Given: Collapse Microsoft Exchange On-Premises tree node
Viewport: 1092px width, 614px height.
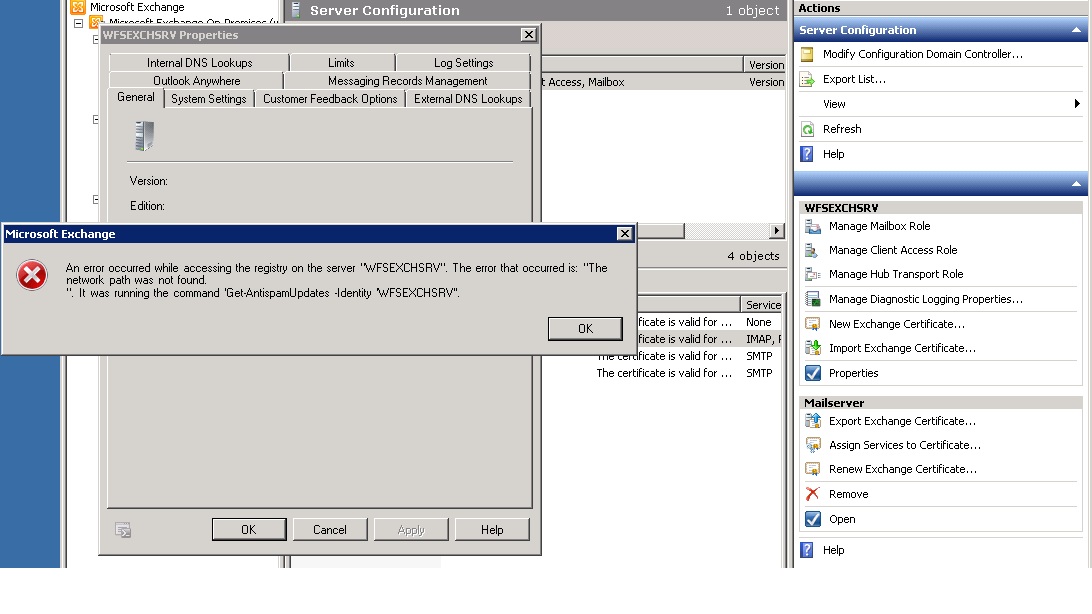Looking at the screenshot, I should click(x=79, y=23).
